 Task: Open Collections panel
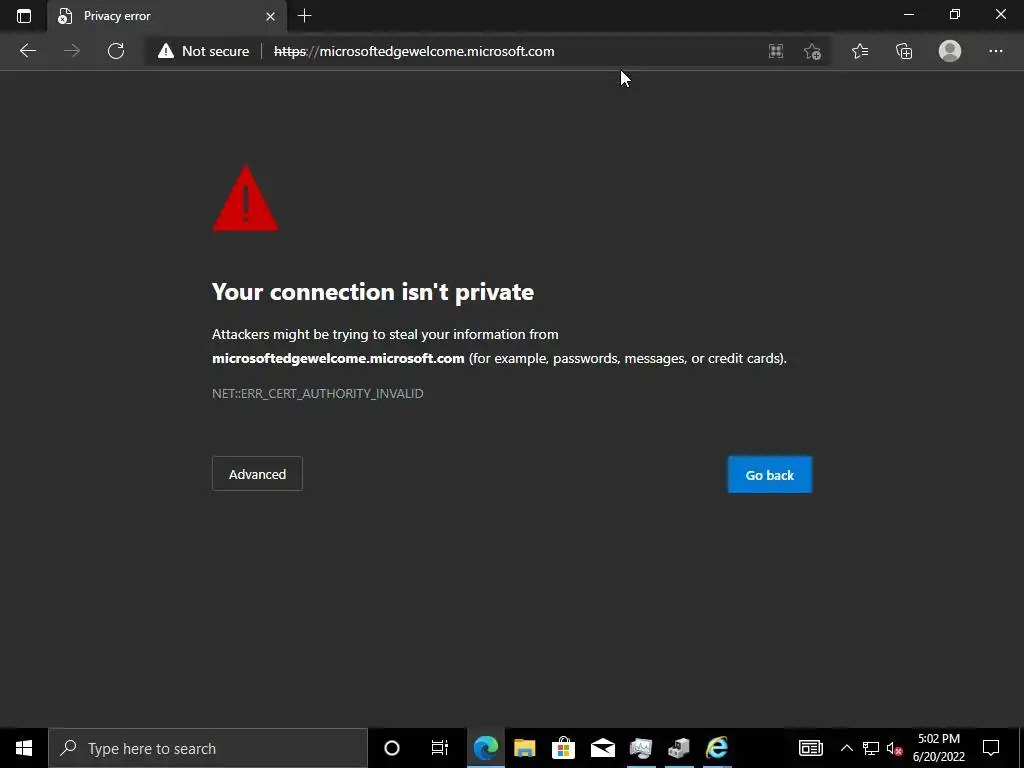pyautogui.click(x=904, y=51)
